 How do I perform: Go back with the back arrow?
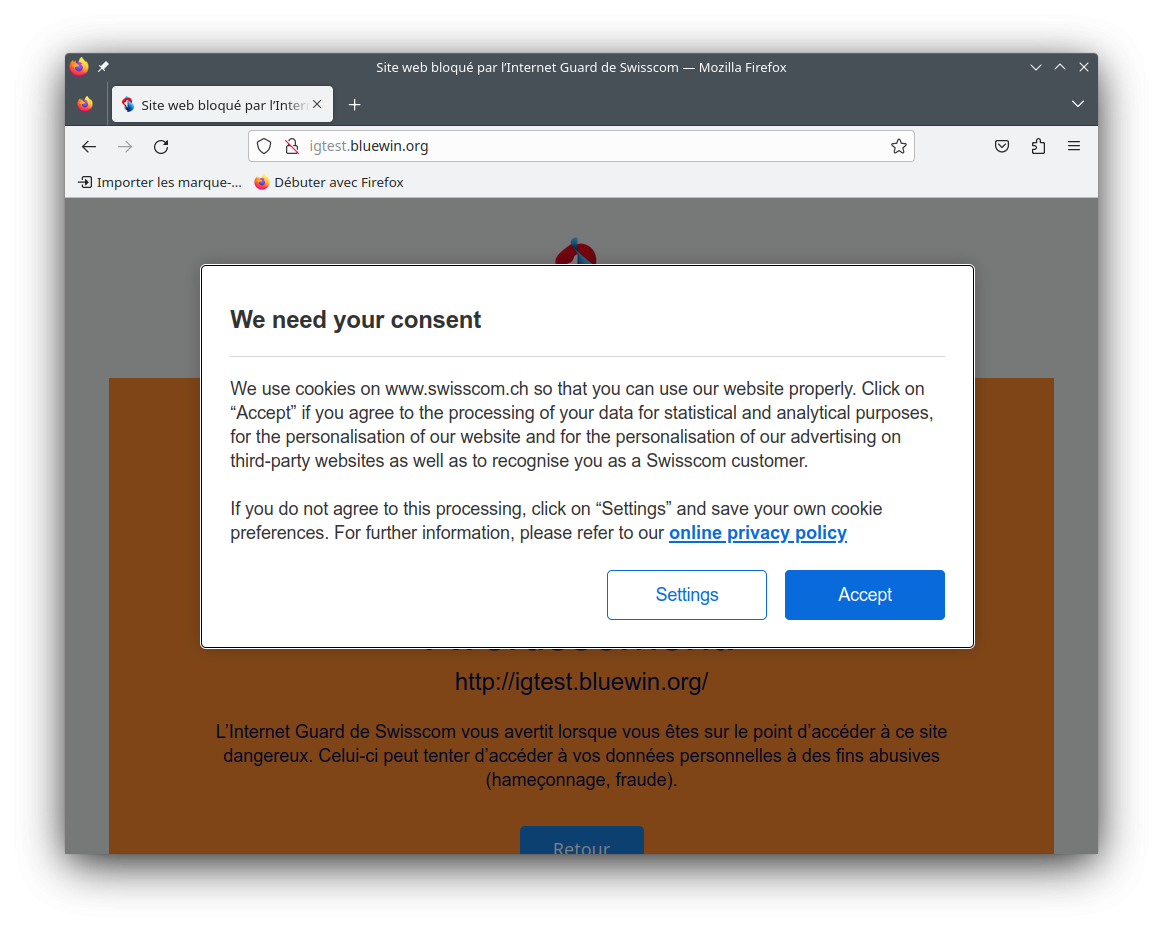[89, 146]
